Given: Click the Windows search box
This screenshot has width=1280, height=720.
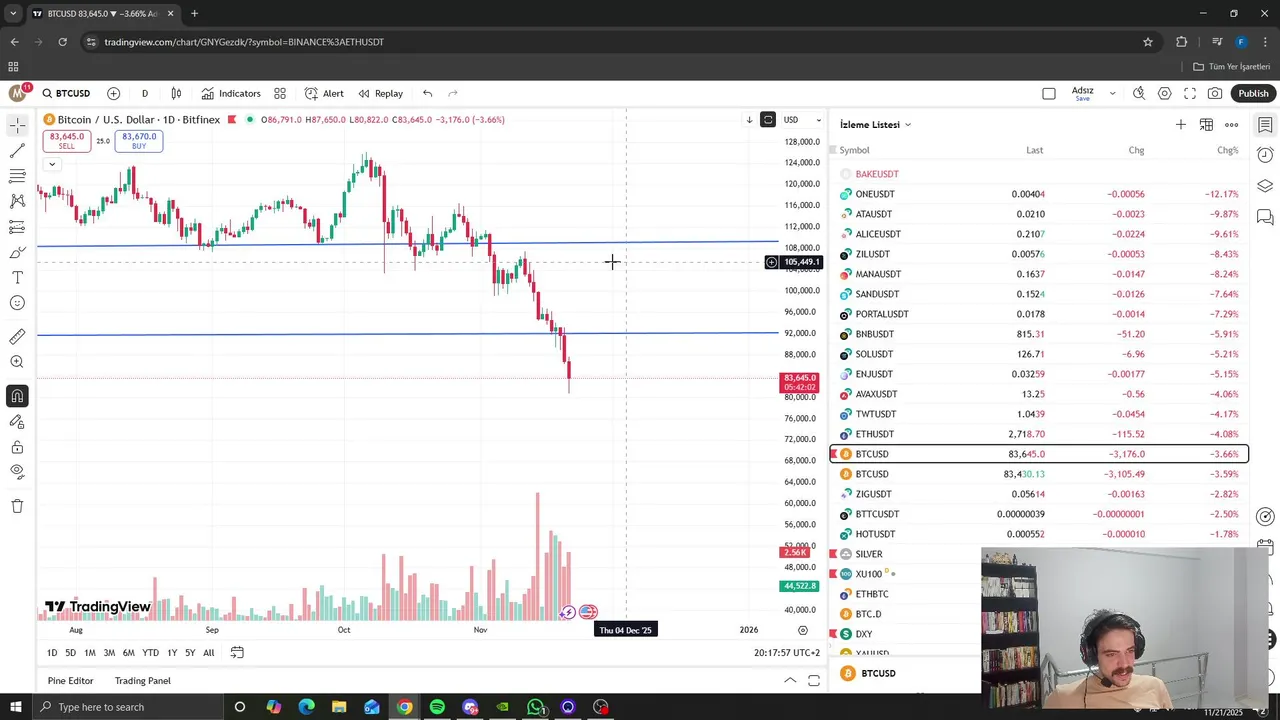Looking at the screenshot, I should pyautogui.click(x=127, y=707).
